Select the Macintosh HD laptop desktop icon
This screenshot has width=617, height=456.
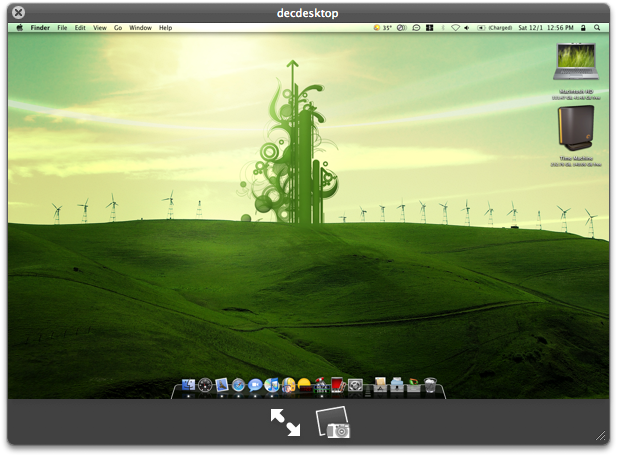[x=577, y=63]
